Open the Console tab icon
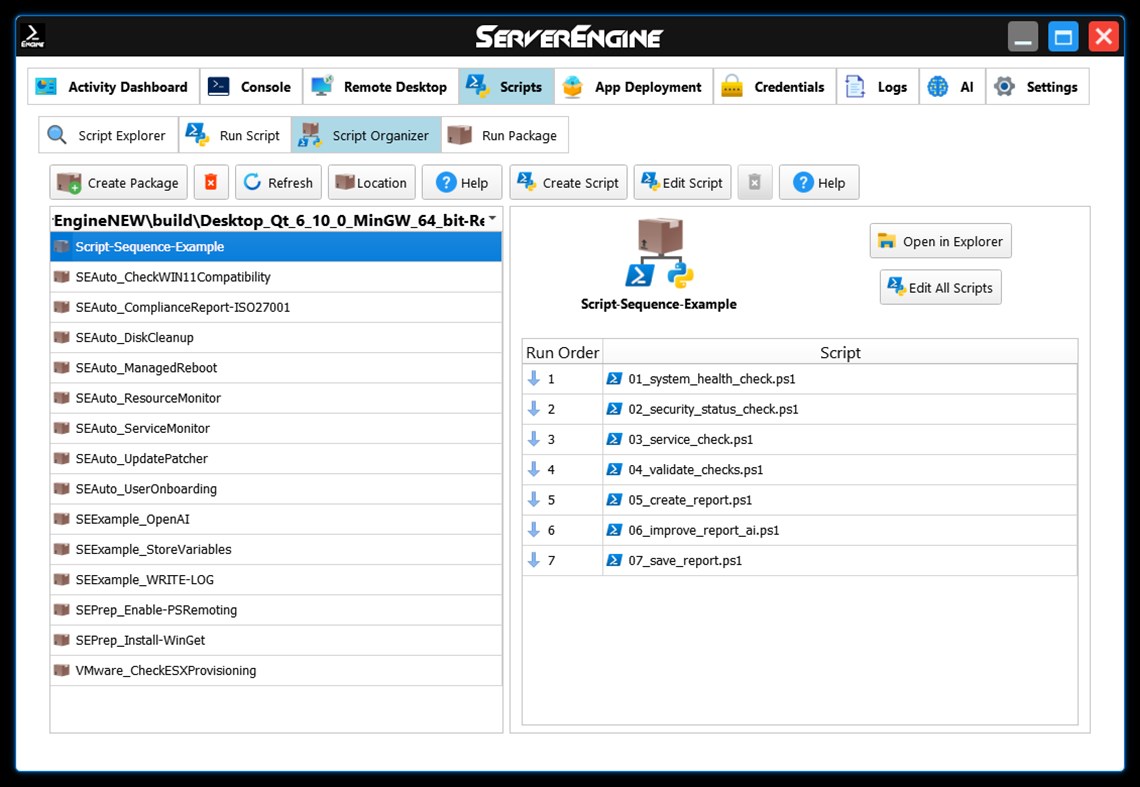The height and width of the screenshot is (787, 1140). click(x=221, y=86)
